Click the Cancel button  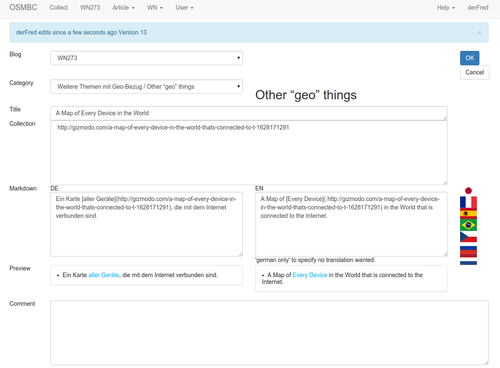click(x=475, y=72)
